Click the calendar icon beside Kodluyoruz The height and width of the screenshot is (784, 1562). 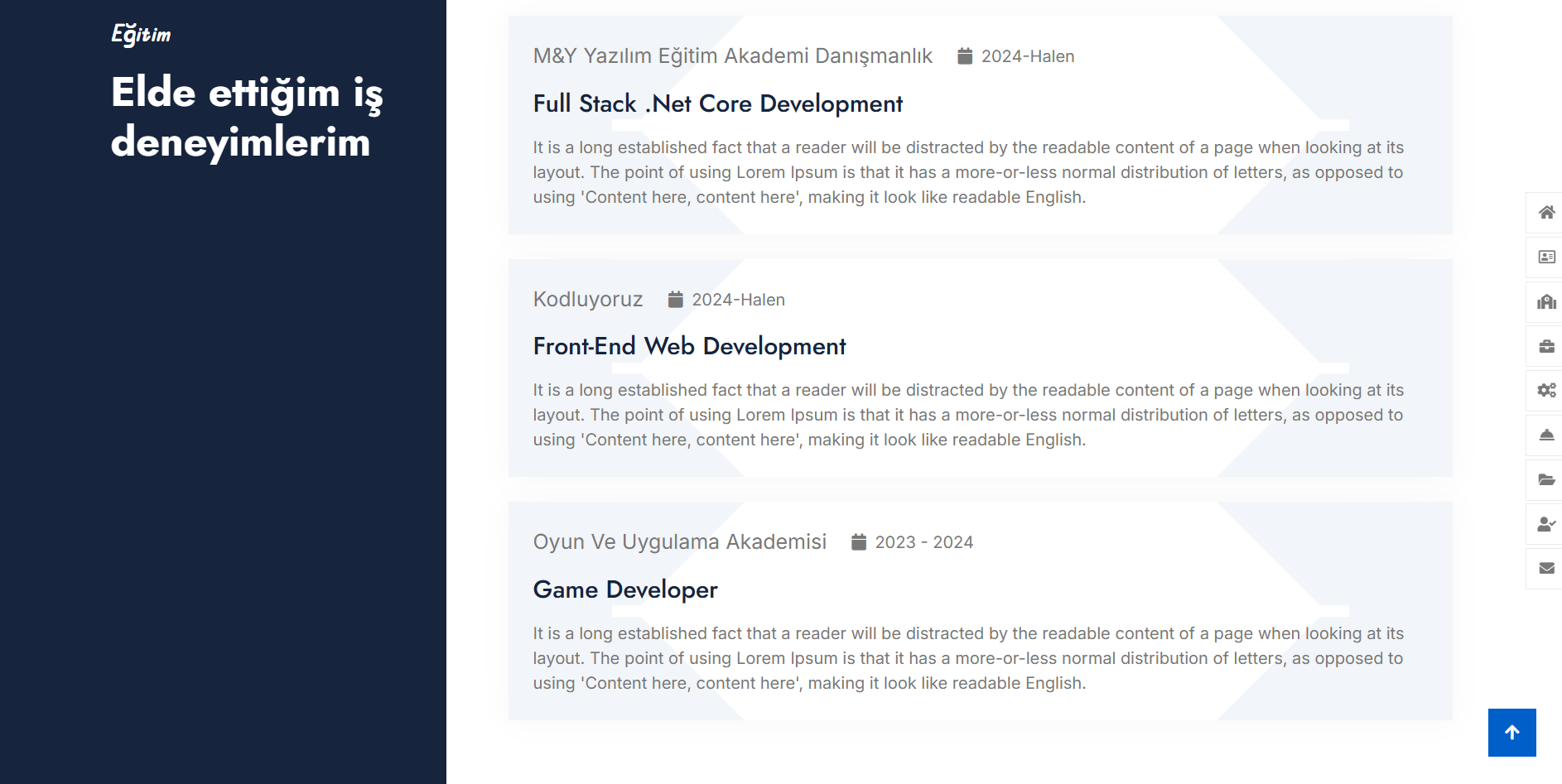tap(676, 300)
